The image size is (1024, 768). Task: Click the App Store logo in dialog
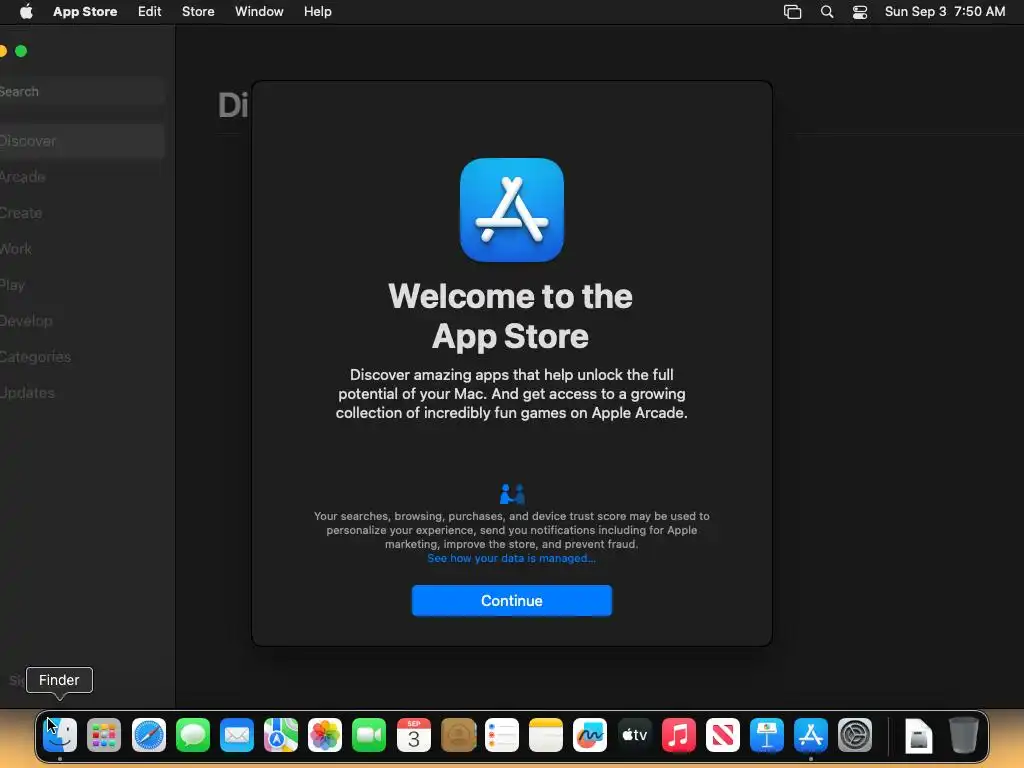511,210
